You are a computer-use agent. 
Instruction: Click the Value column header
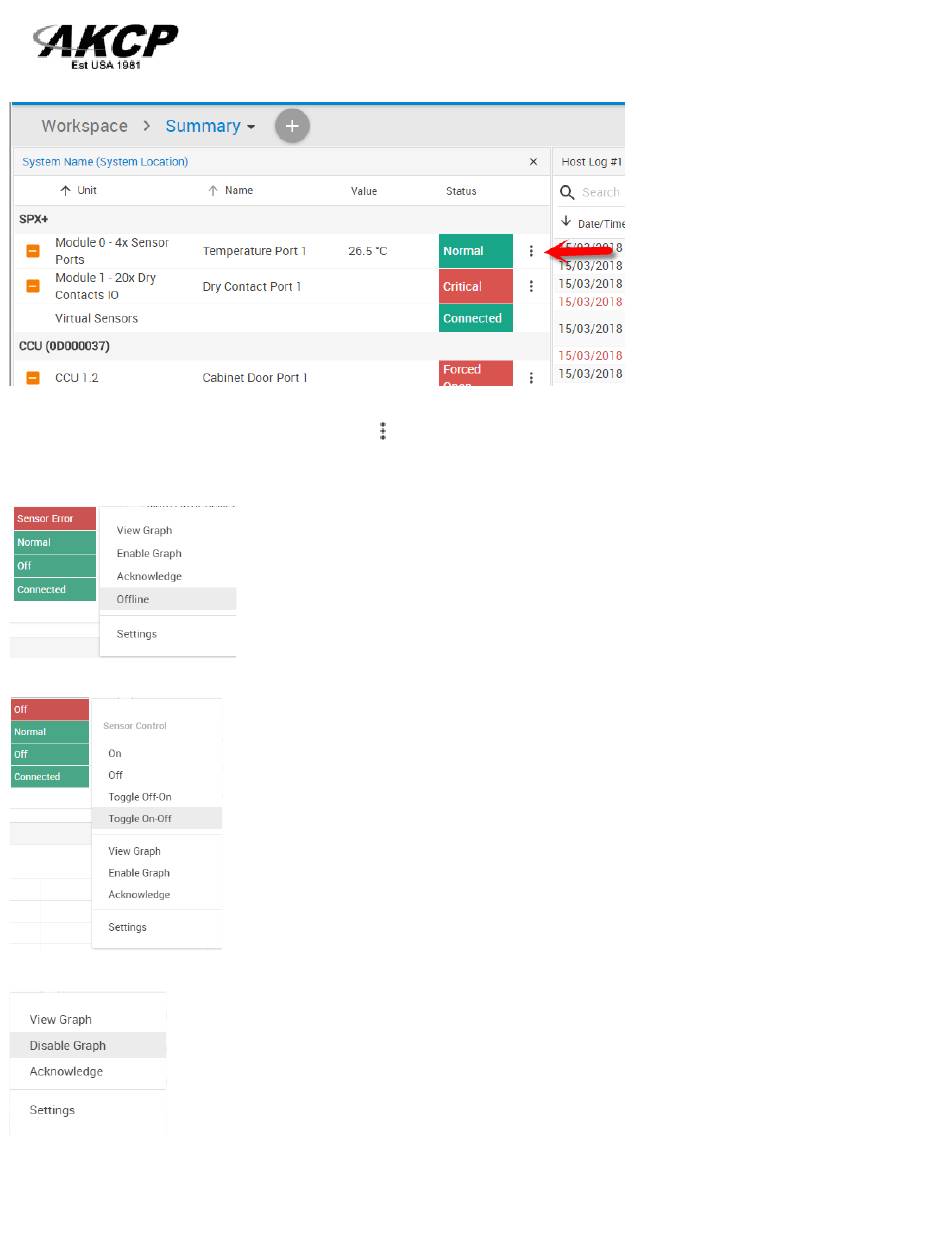click(x=364, y=191)
